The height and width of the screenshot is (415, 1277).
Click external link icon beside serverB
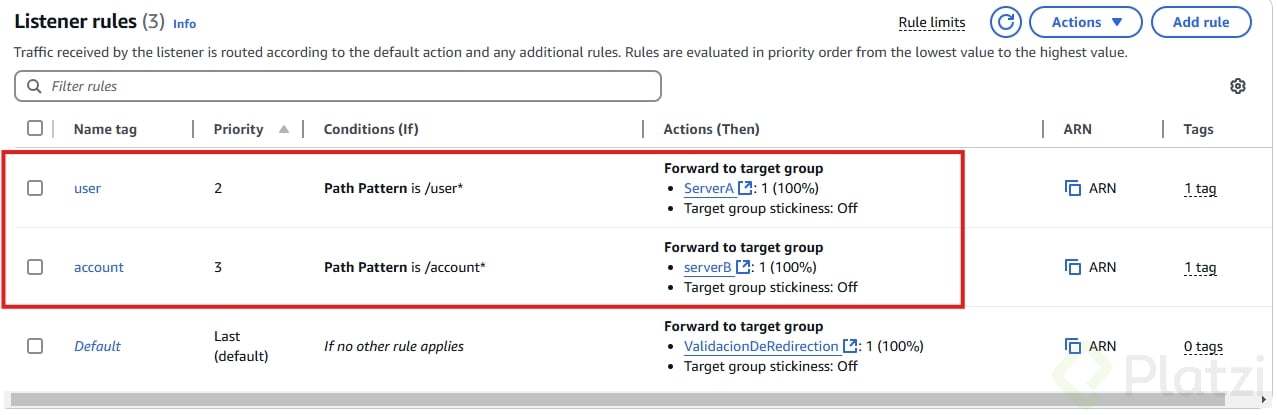(743, 267)
